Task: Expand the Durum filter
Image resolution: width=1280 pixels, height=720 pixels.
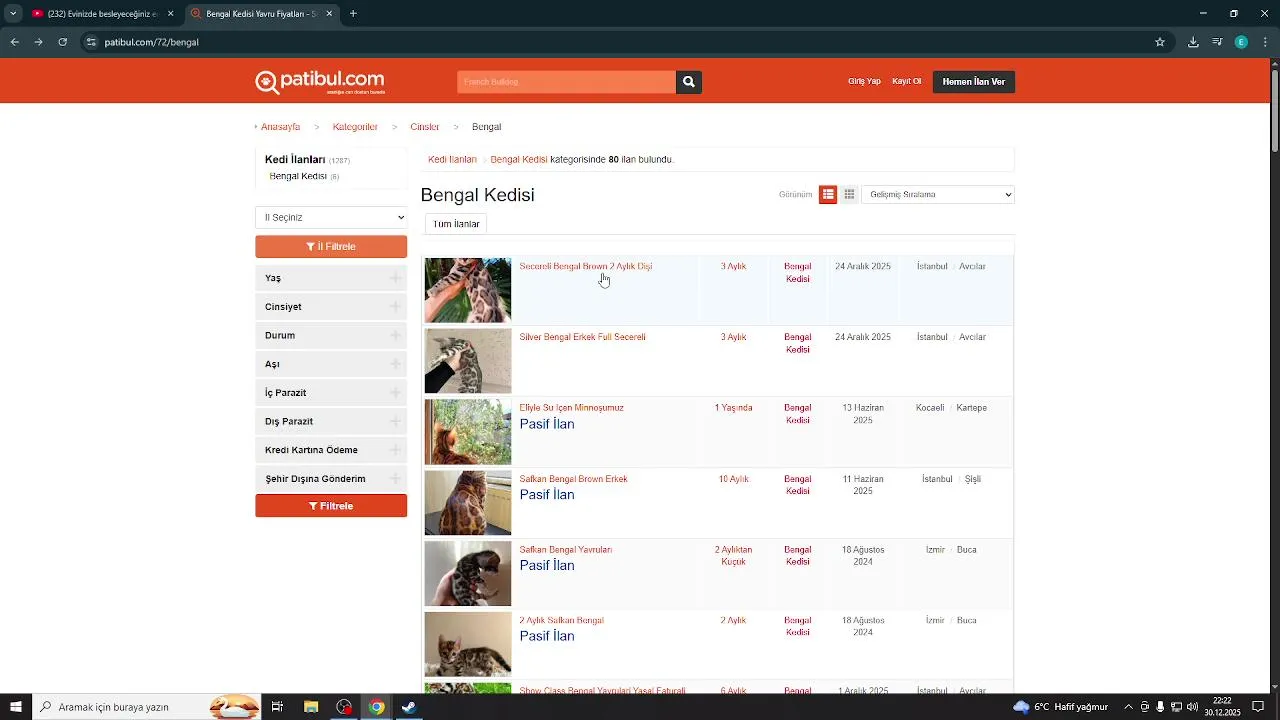Action: point(331,335)
